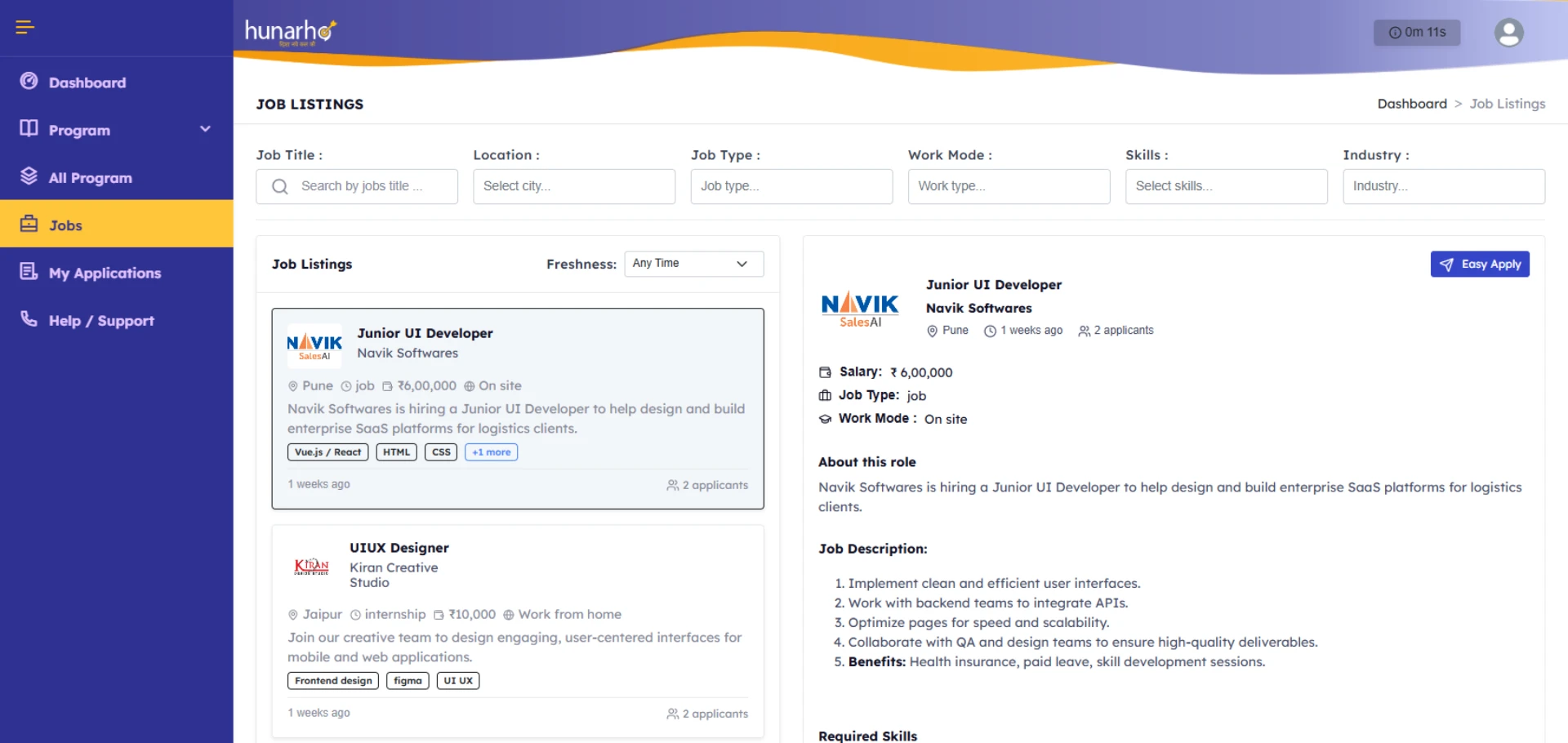1568x743 pixels.
Task: Open the Select city dropdown
Action: [573, 186]
